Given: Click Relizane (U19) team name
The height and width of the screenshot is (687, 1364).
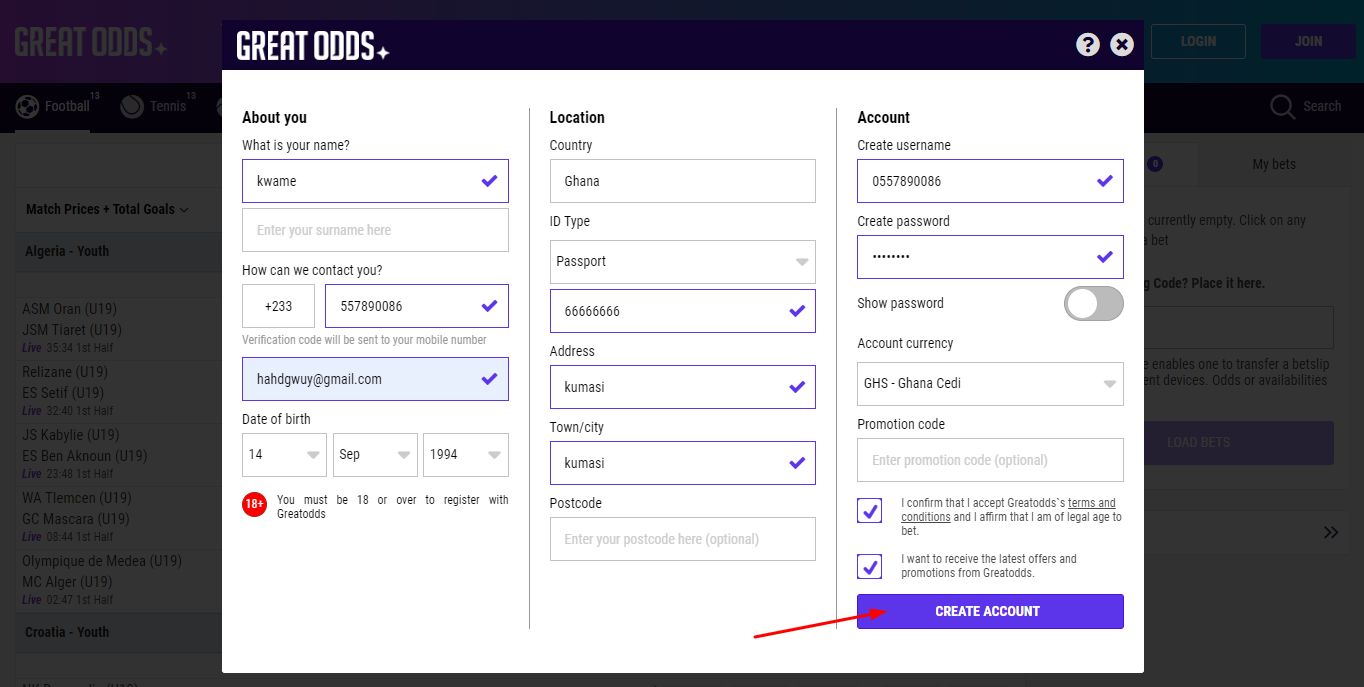Looking at the screenshot, I should [x=65, y=372].
